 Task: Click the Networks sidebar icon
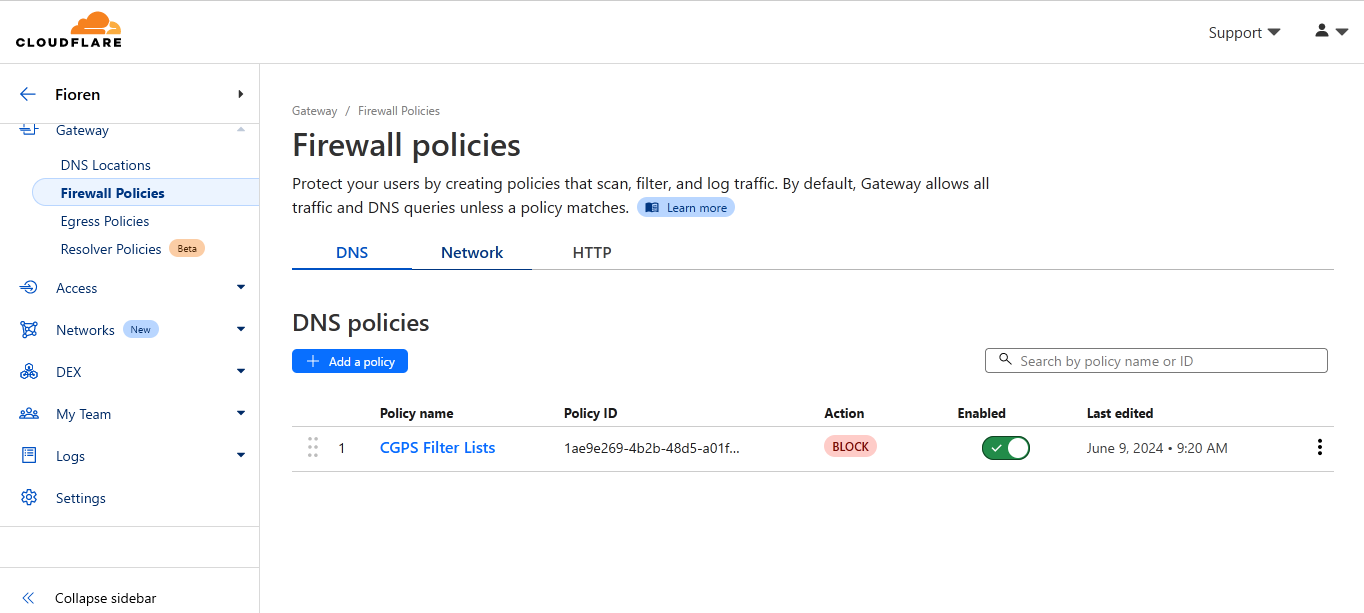pyautogui.click(x=29, y=330)
